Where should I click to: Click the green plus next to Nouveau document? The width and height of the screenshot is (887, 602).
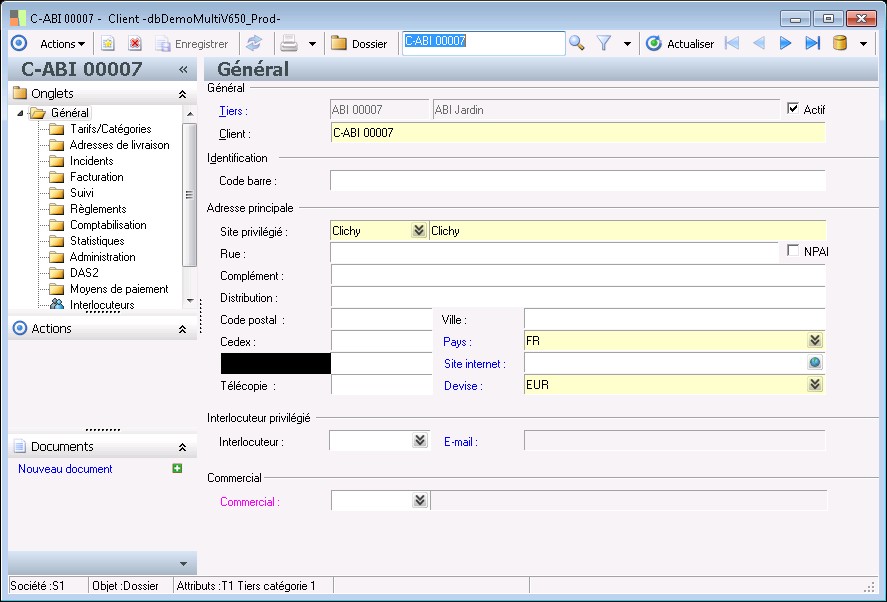177,468
